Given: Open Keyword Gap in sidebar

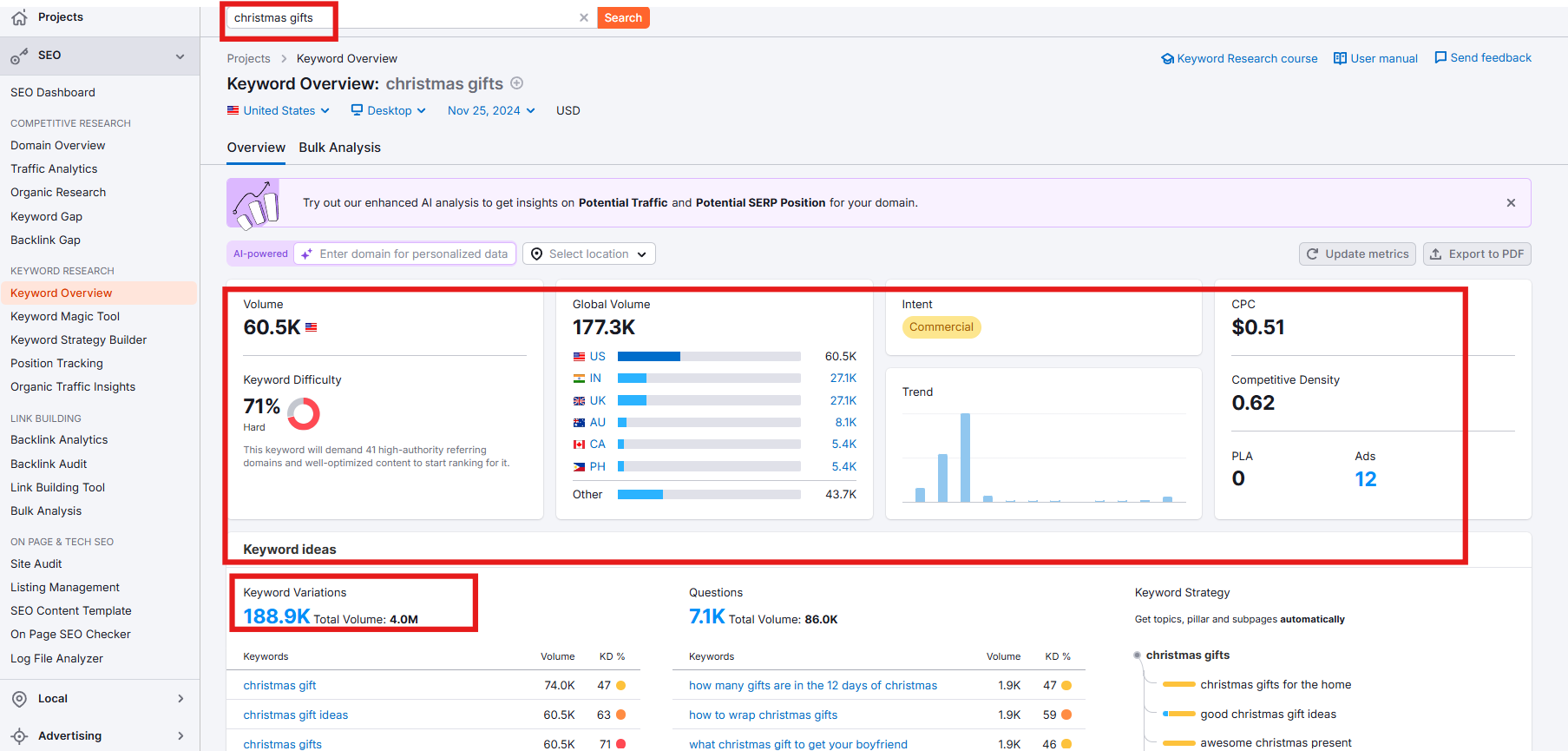Looking at the screenshot, I should pyautogui.click(x=47, y=217).
